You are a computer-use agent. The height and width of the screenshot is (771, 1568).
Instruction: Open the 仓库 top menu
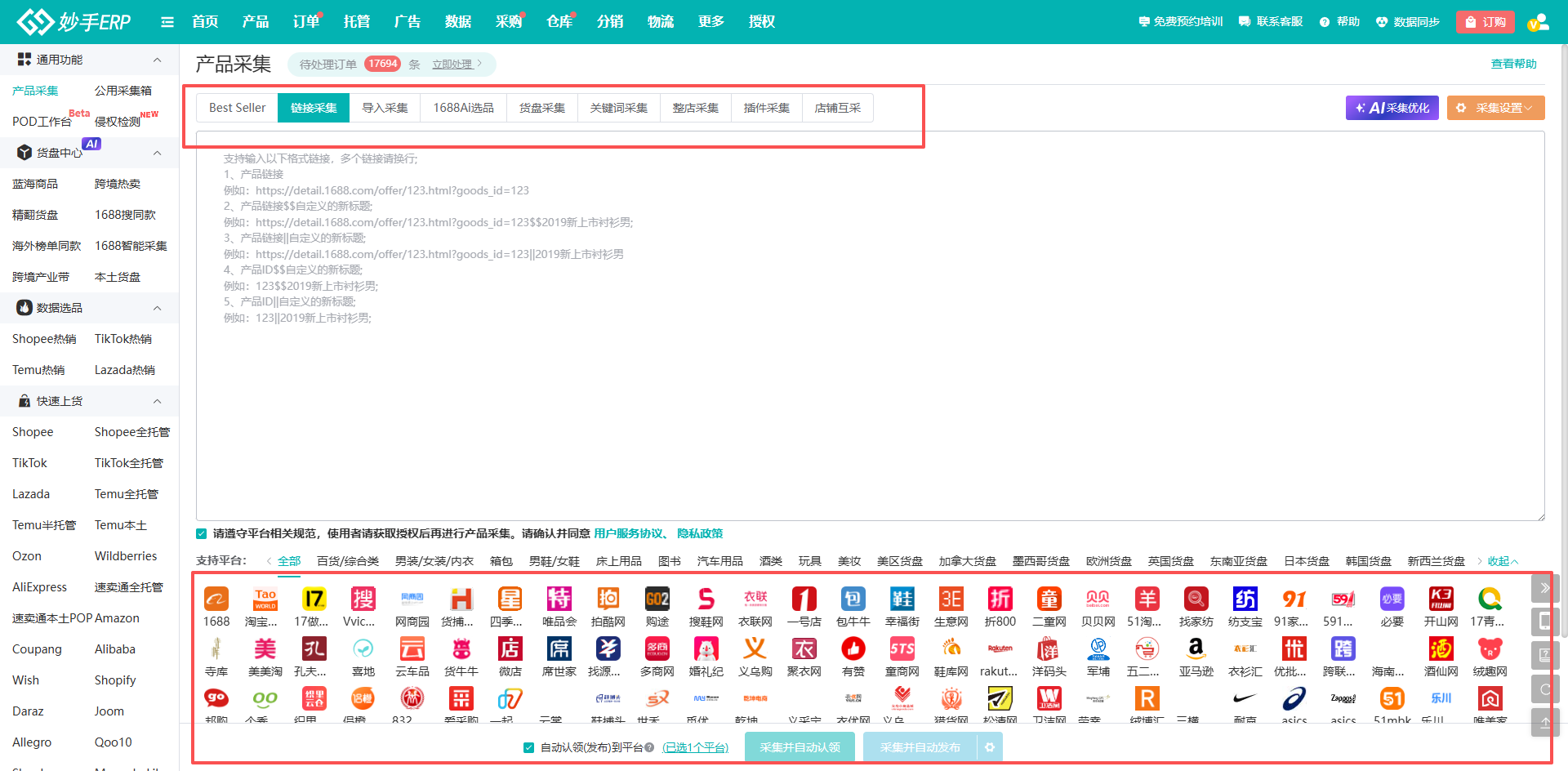coord(559,22)
